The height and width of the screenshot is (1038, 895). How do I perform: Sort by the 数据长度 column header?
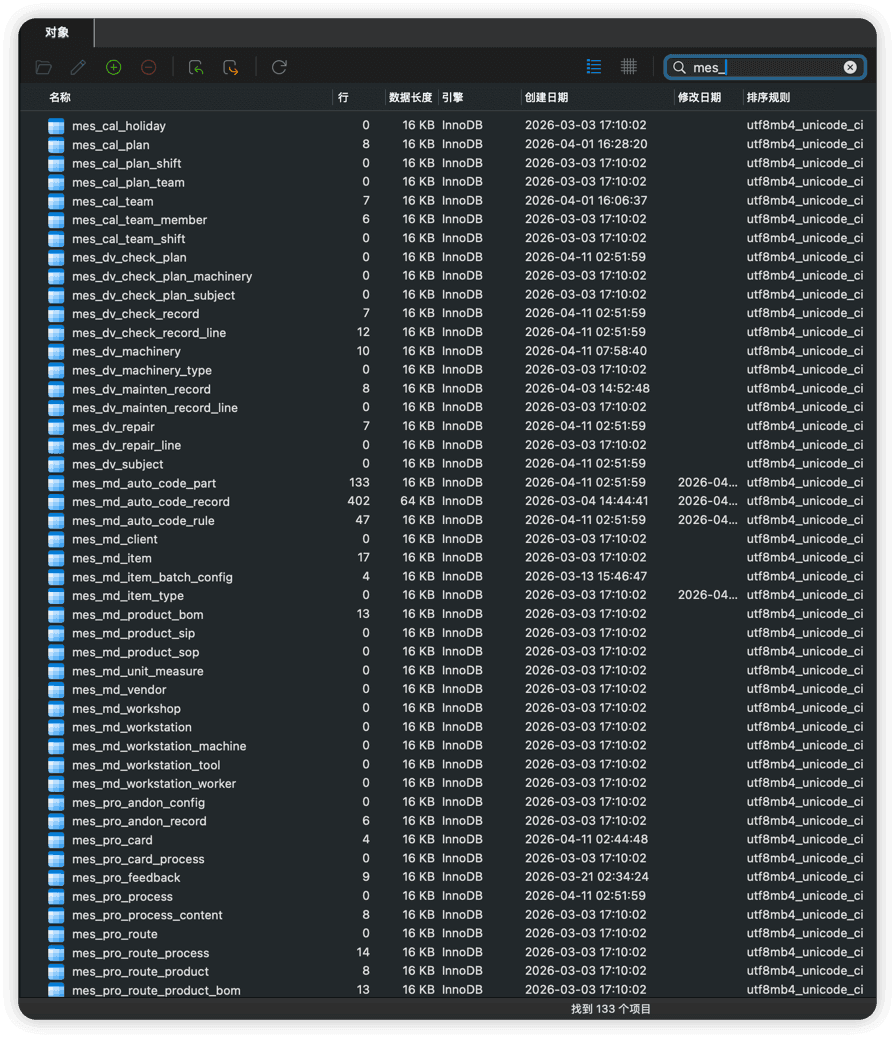click(x=410, y=97)
